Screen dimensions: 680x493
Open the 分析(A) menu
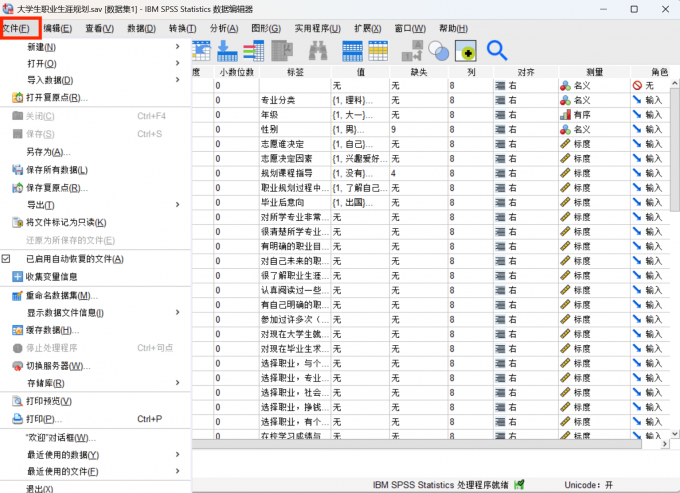coord(224,29)
